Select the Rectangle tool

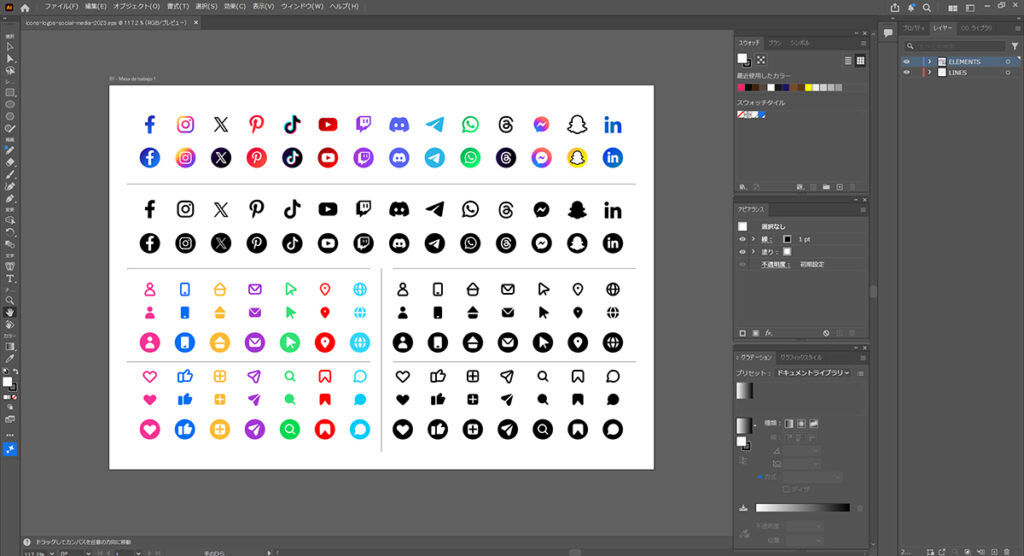[10, 93]
